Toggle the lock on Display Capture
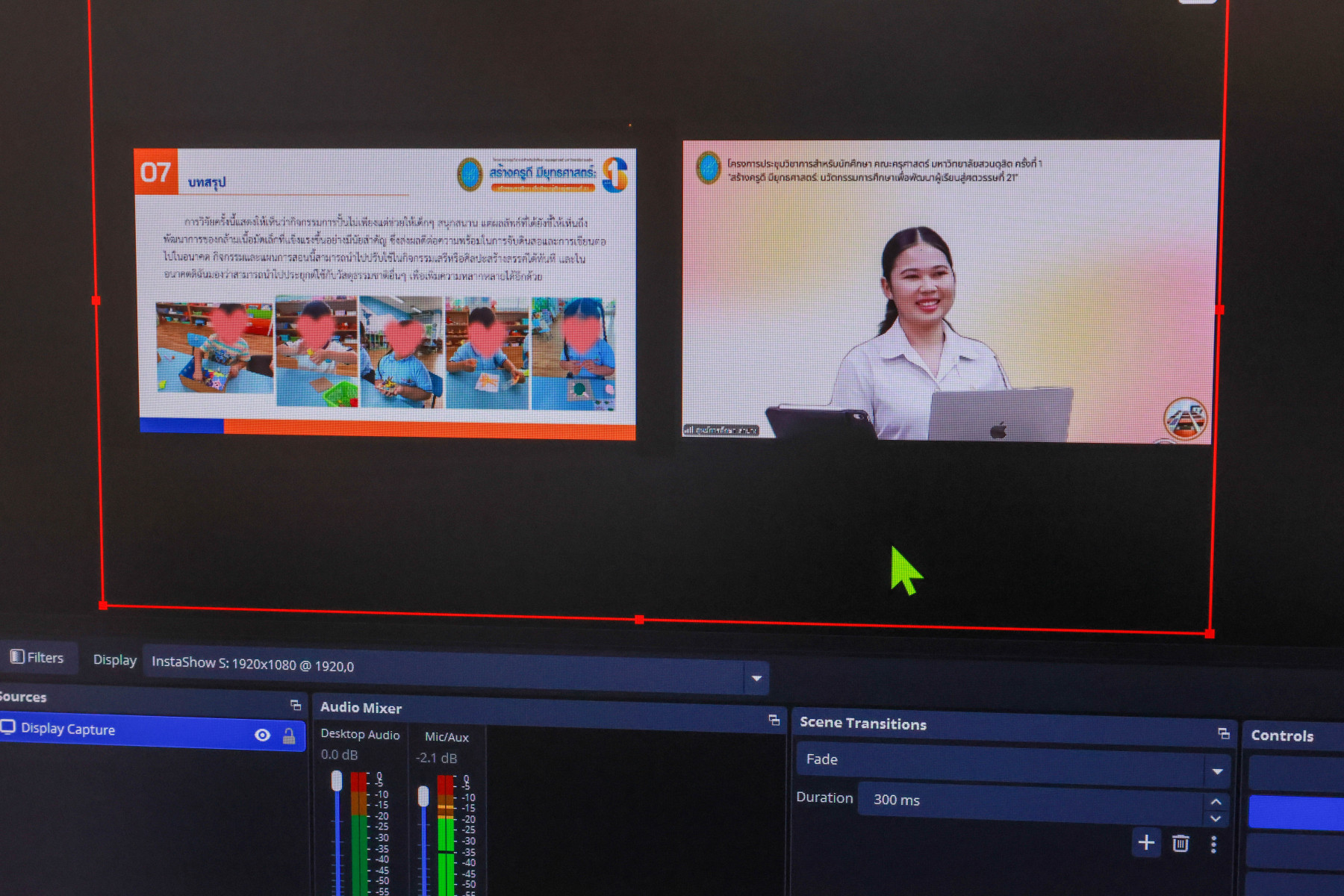Viewport: 1344px width, 896px height. (289, 737)
